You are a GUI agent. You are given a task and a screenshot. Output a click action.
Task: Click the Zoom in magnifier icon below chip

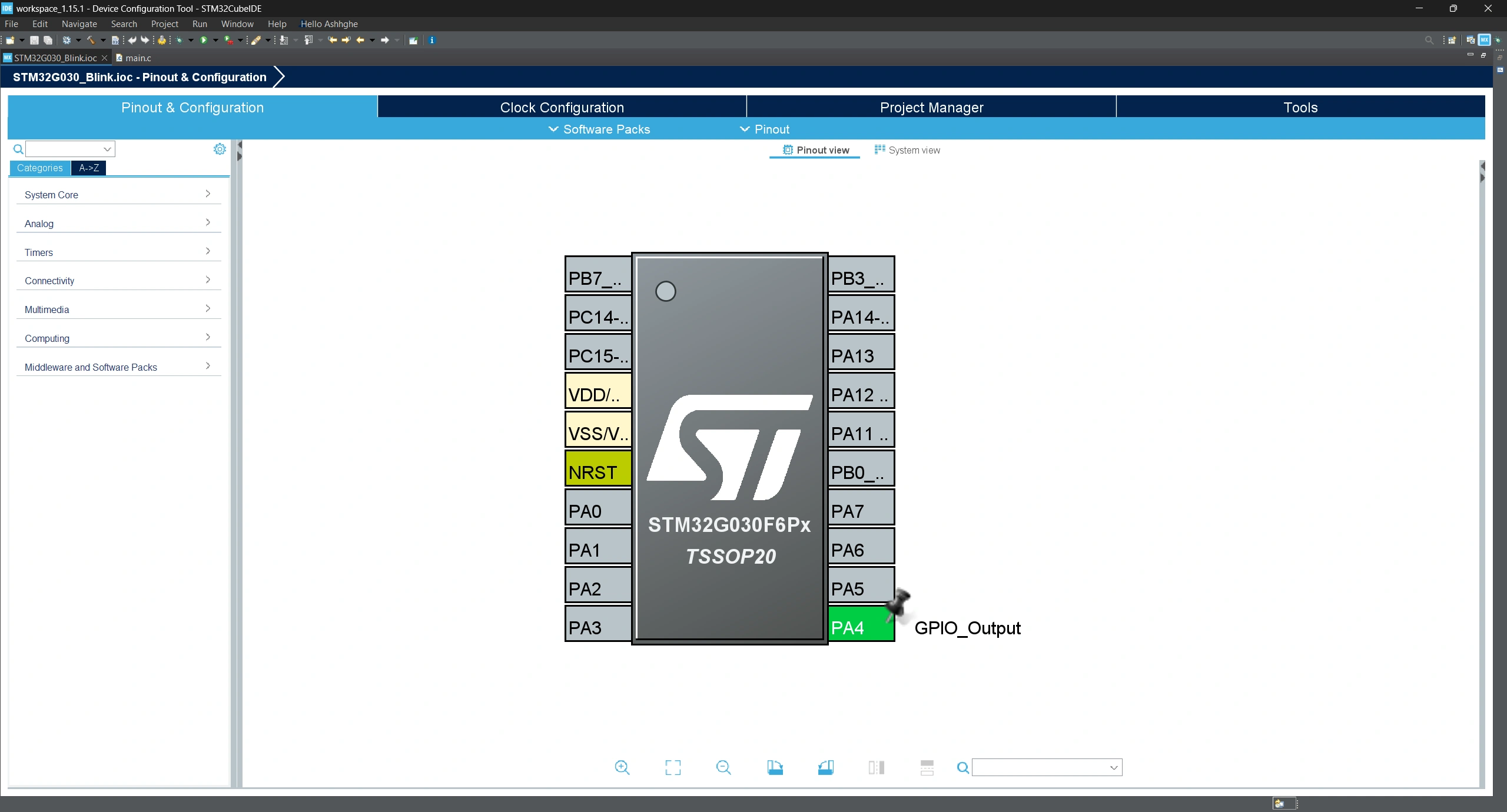[x=622, y=767]
